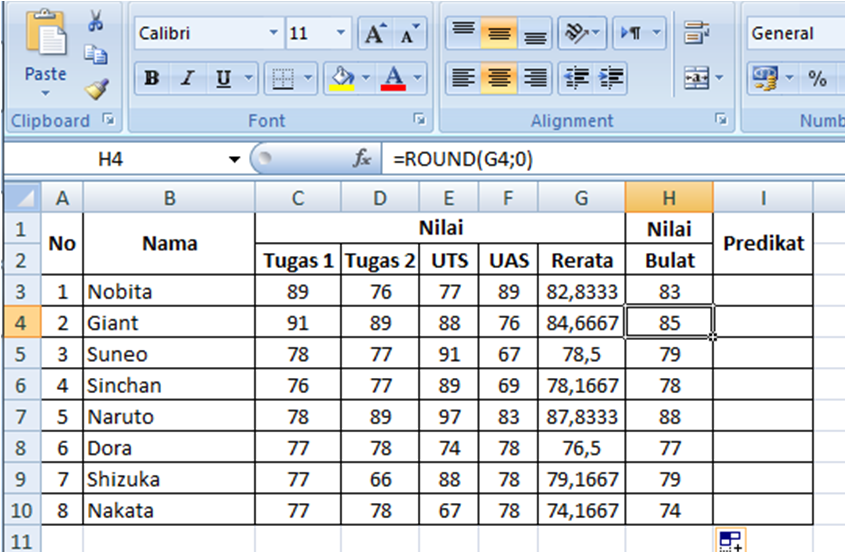Click the Paste clipboard icon
Screen dimensions: 846x553
point(46,33)
